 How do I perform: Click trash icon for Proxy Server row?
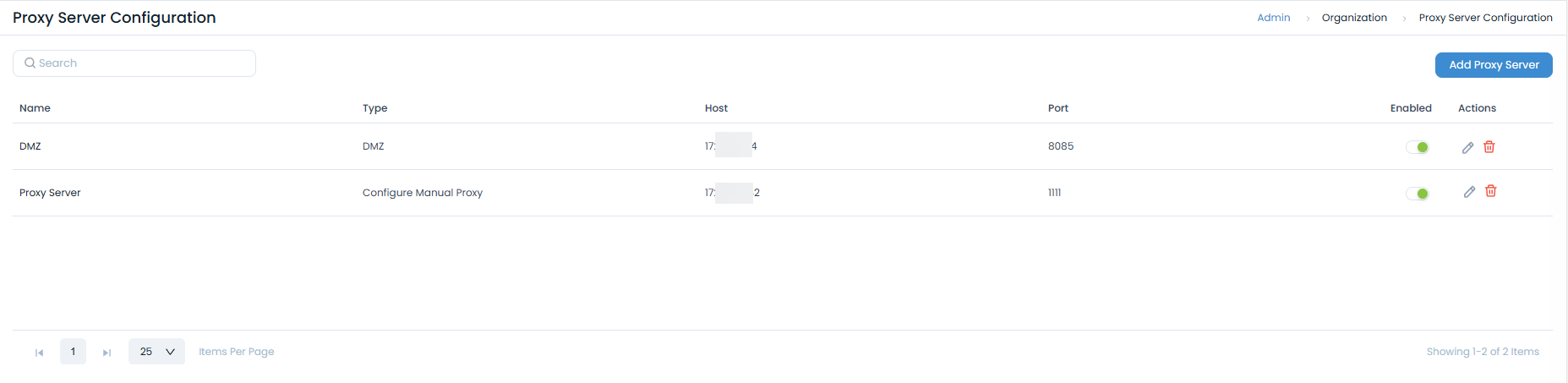[1491, 191]
